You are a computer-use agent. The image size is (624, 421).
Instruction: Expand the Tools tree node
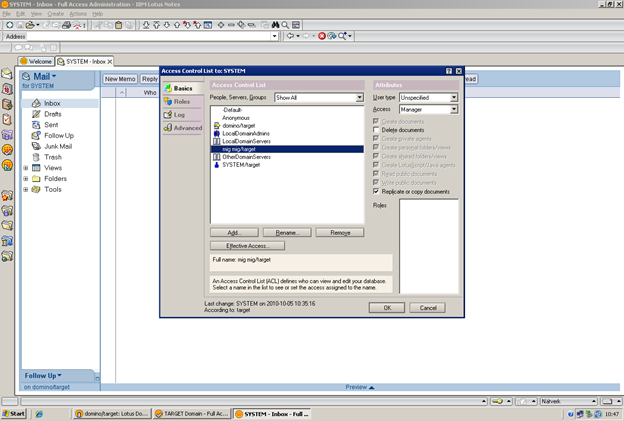(x=25, y=189)
